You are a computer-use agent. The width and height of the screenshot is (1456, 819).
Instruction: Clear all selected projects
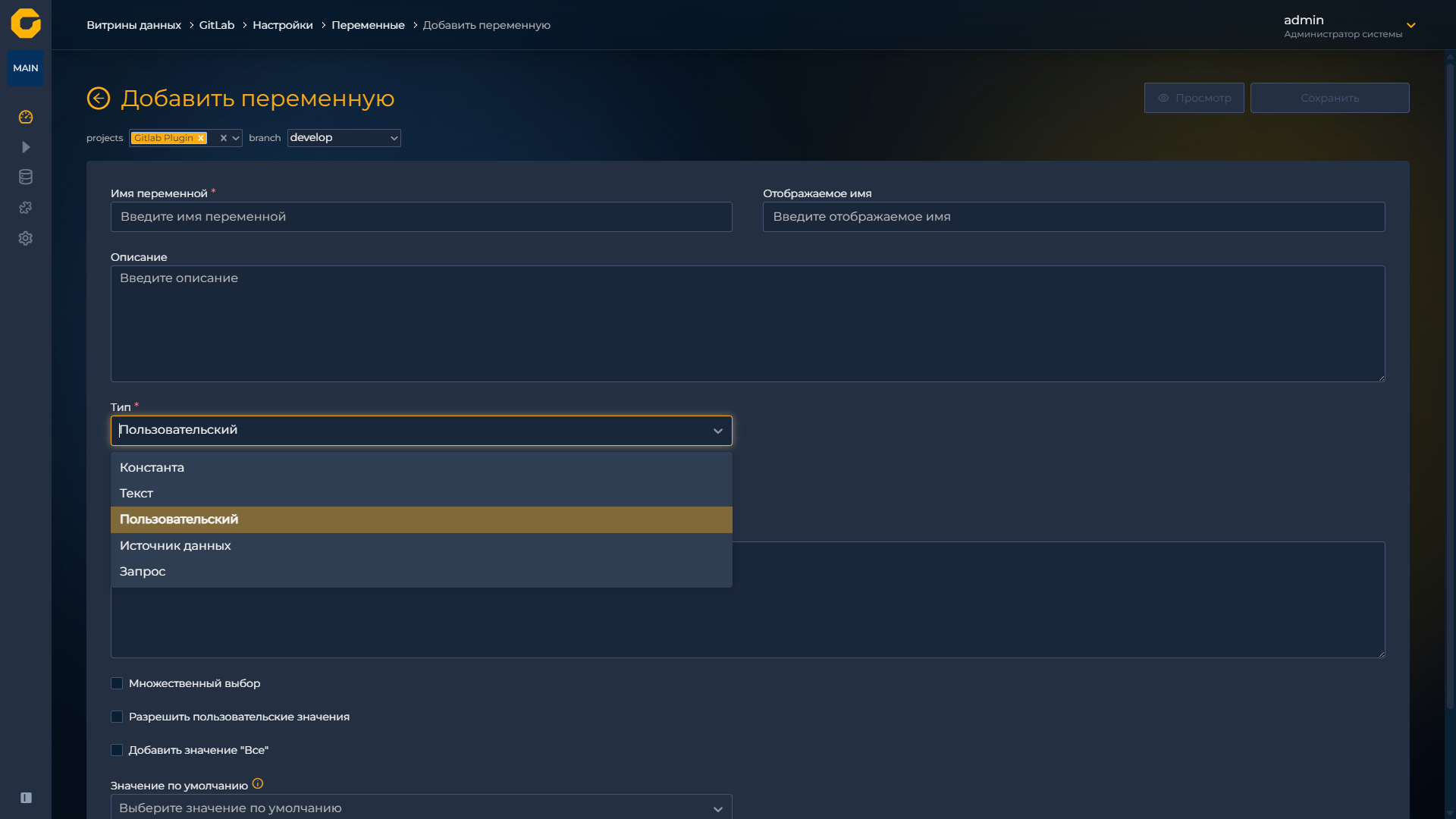tap(224, 138)
